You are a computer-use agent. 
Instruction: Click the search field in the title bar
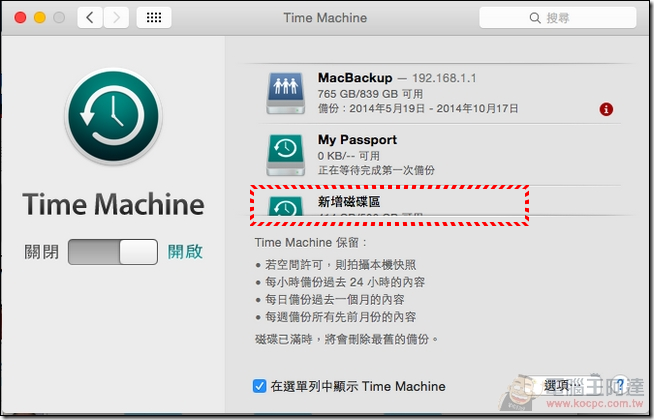click(558, 18)
